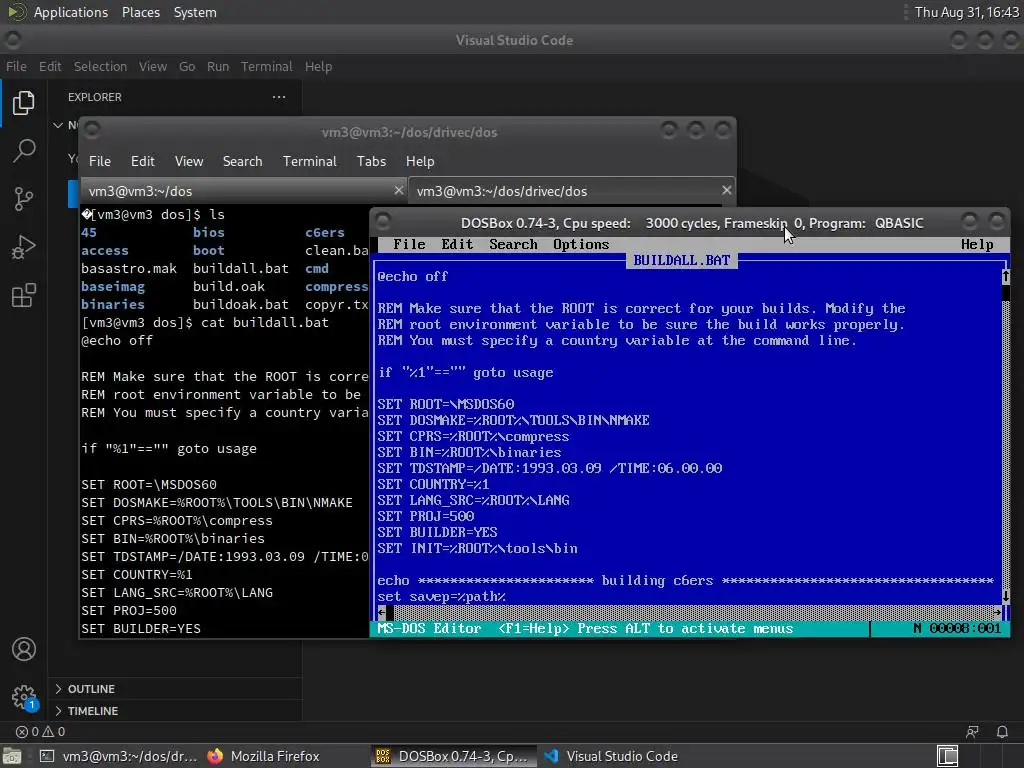Open Search menu in terminal window
The image size is (1024, 768).
click(242, 161)
